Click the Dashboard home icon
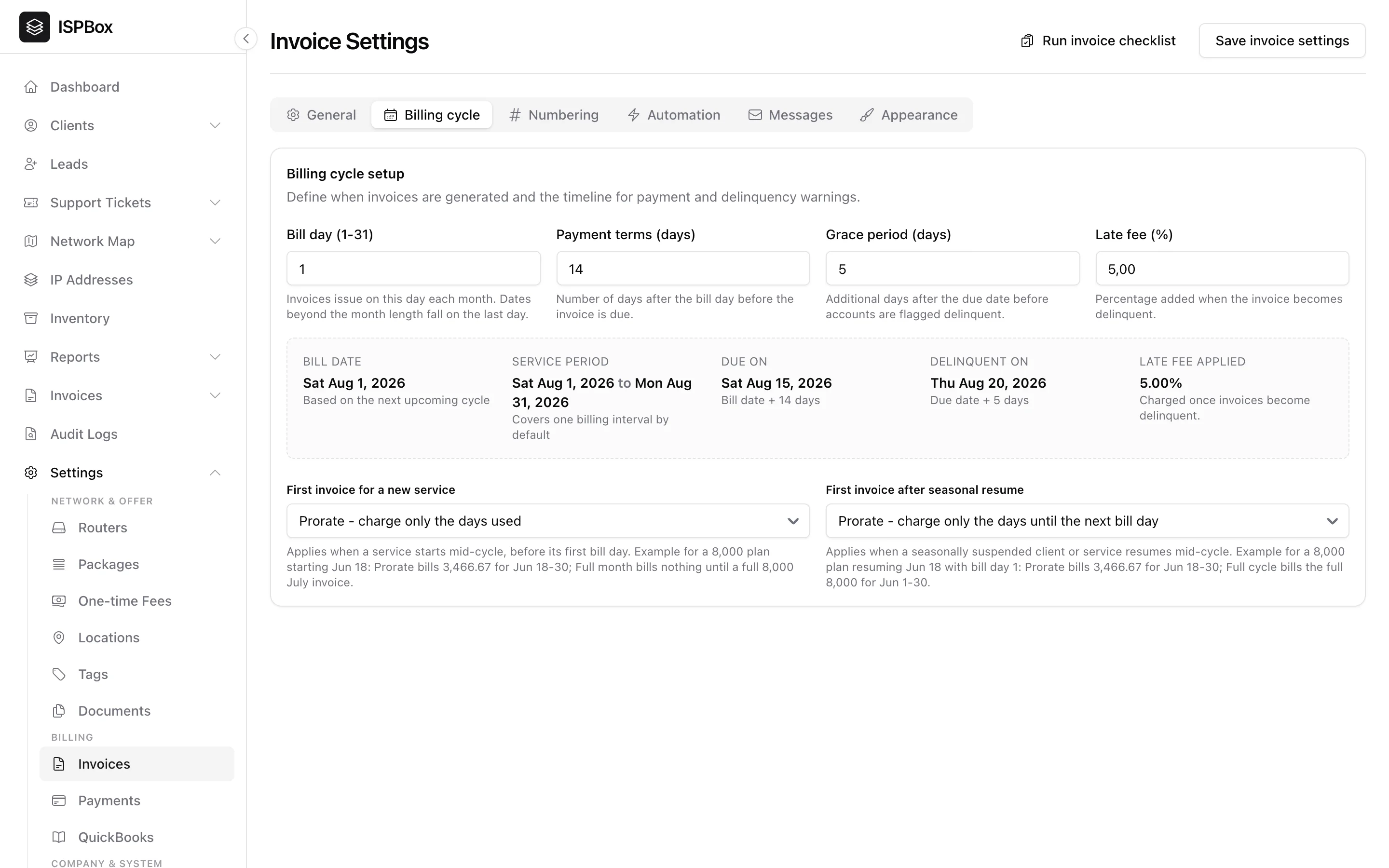This screenshot has width=1389, height=868. 31,87
